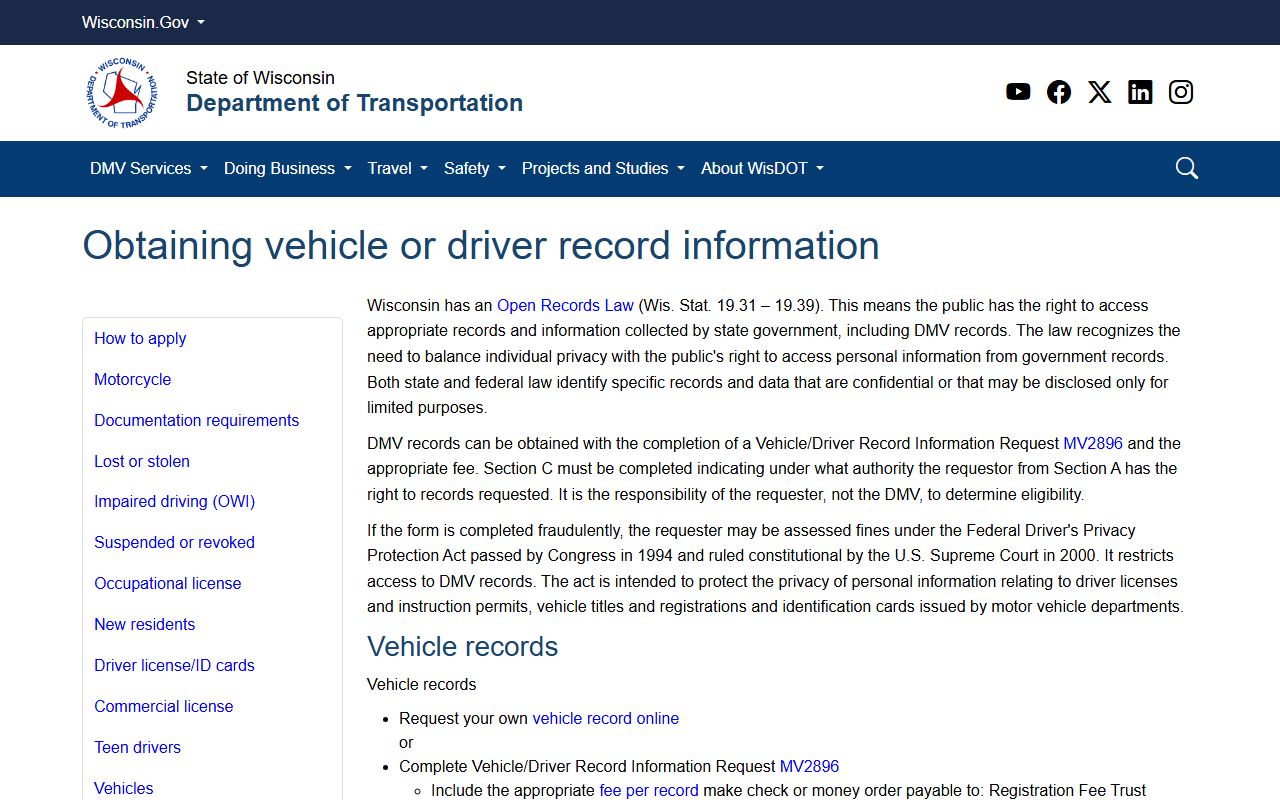Go to Teen drivers sidebar link
The width and height of the screenshot is (1280, 800).
(x=138, y=747)
